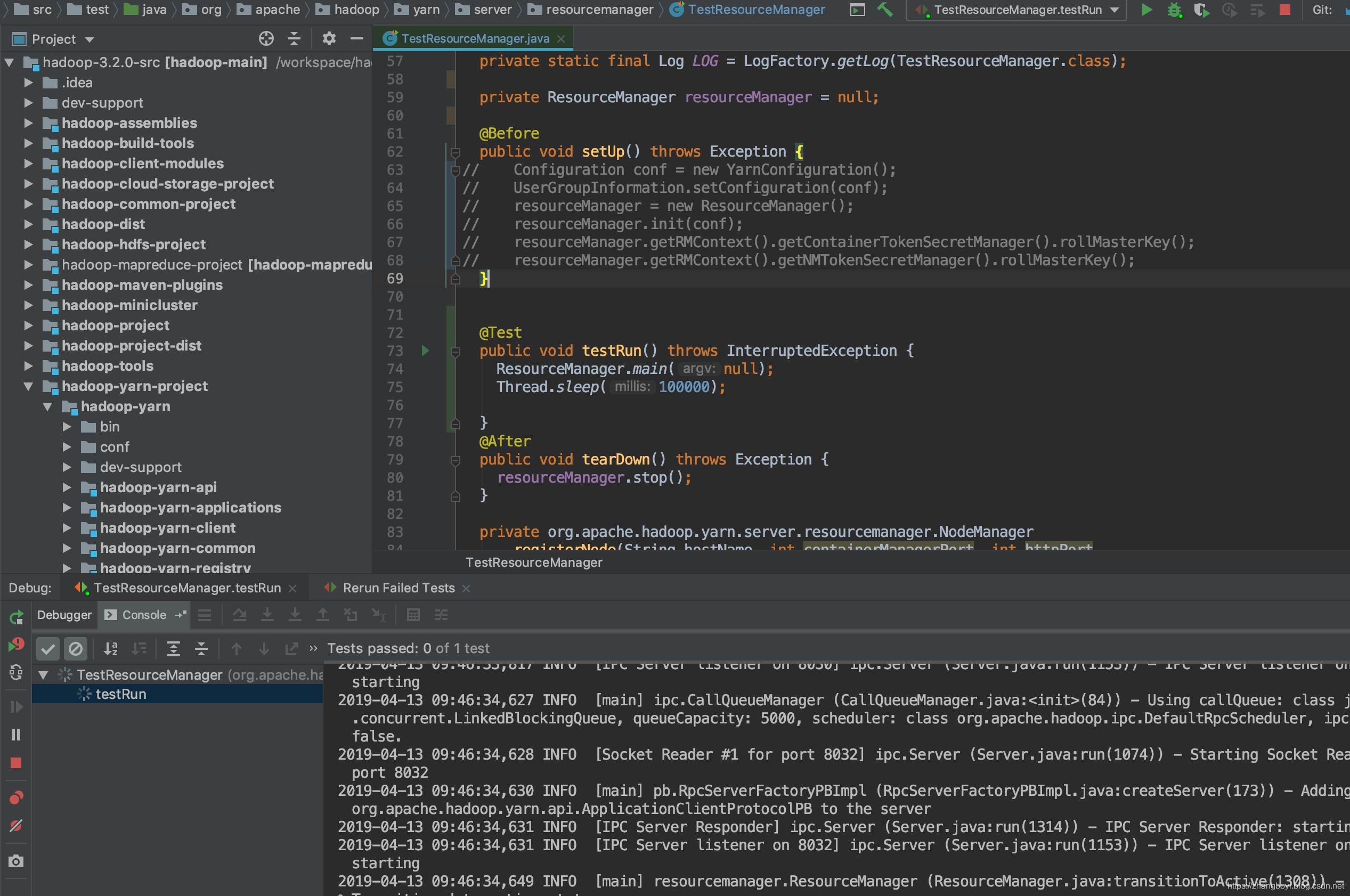Click the Rerun debug icon in Debug panel

click(16, 617)
